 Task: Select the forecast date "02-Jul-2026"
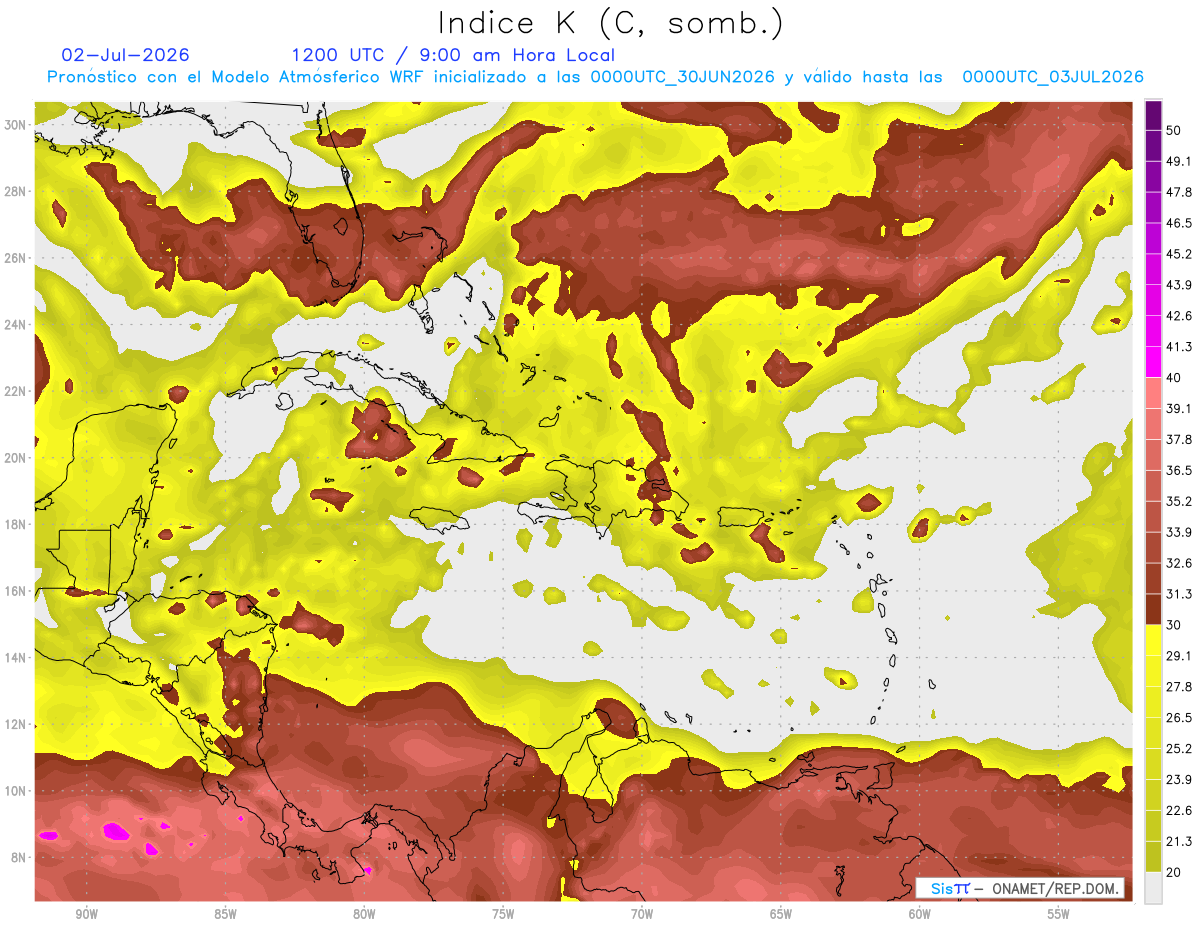pyautogui.click(x=125, y=55)
